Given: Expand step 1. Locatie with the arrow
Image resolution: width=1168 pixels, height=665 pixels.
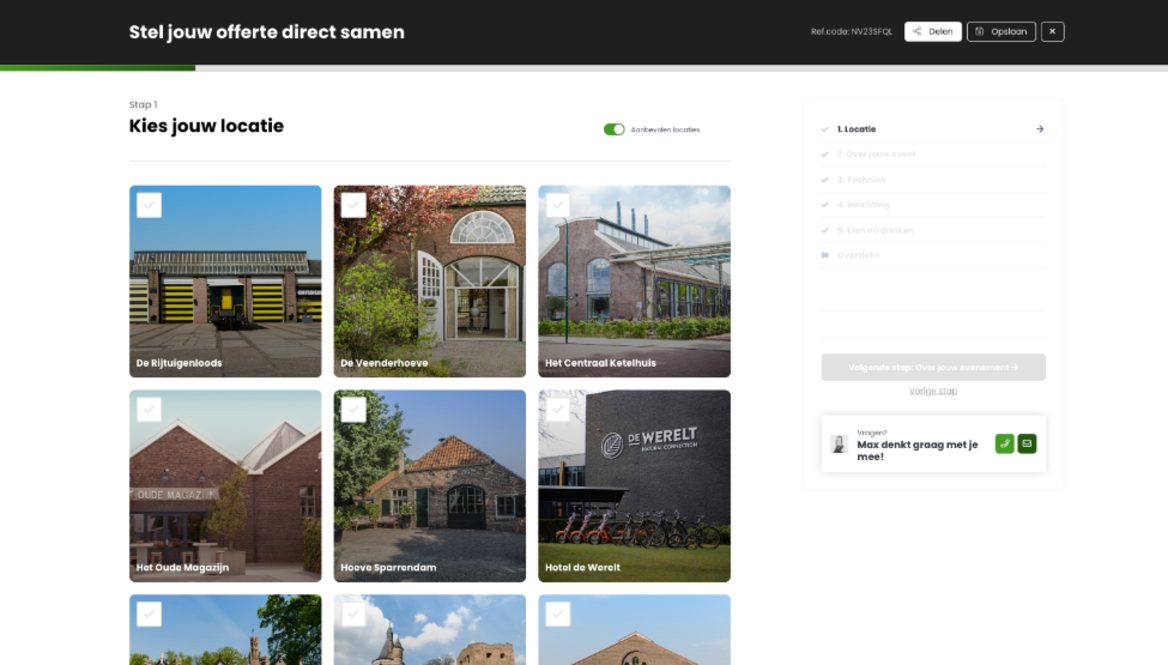Looking at the screenshot, I should coord(1040,129).
